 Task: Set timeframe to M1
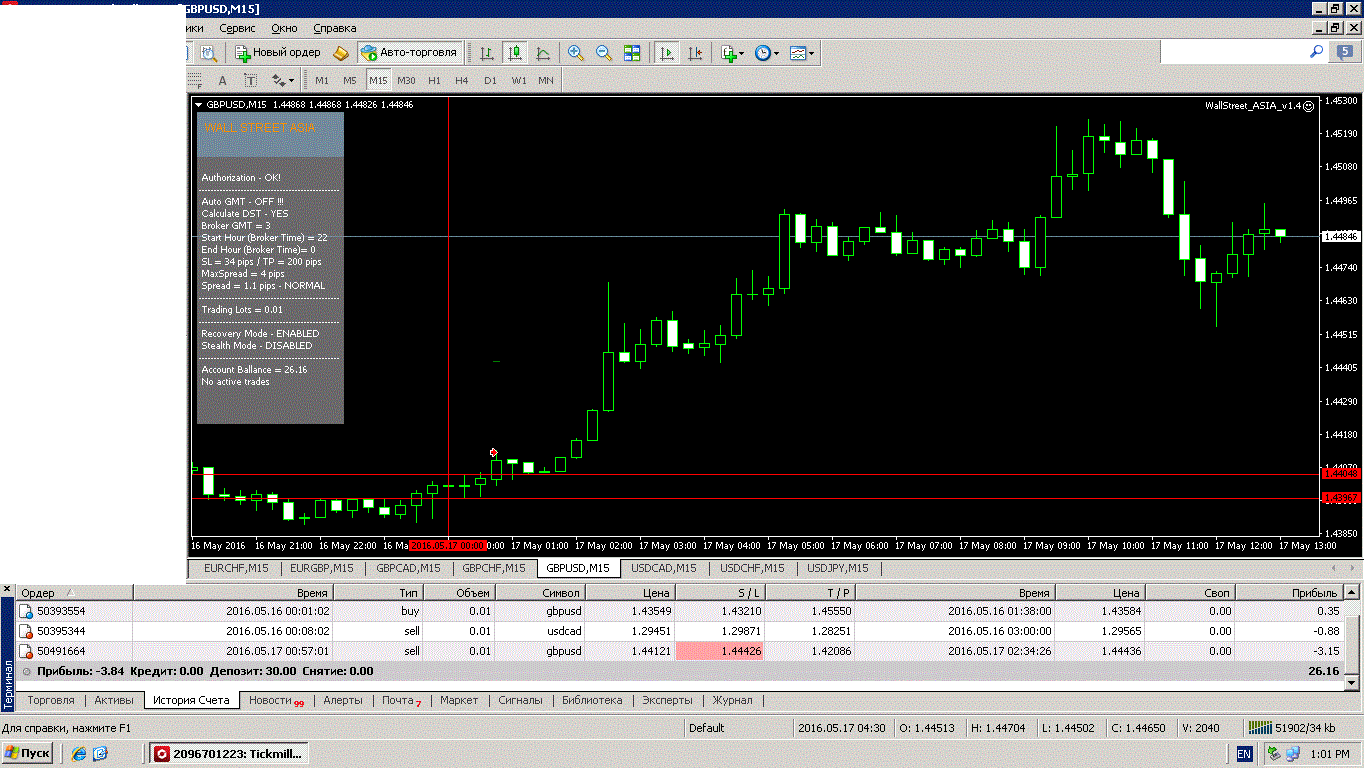point(322,80)
